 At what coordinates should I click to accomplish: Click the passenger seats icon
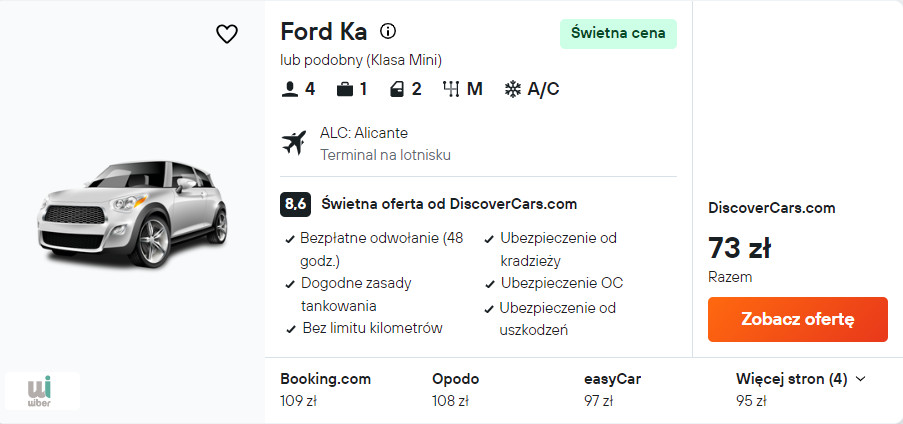point(290,89)
